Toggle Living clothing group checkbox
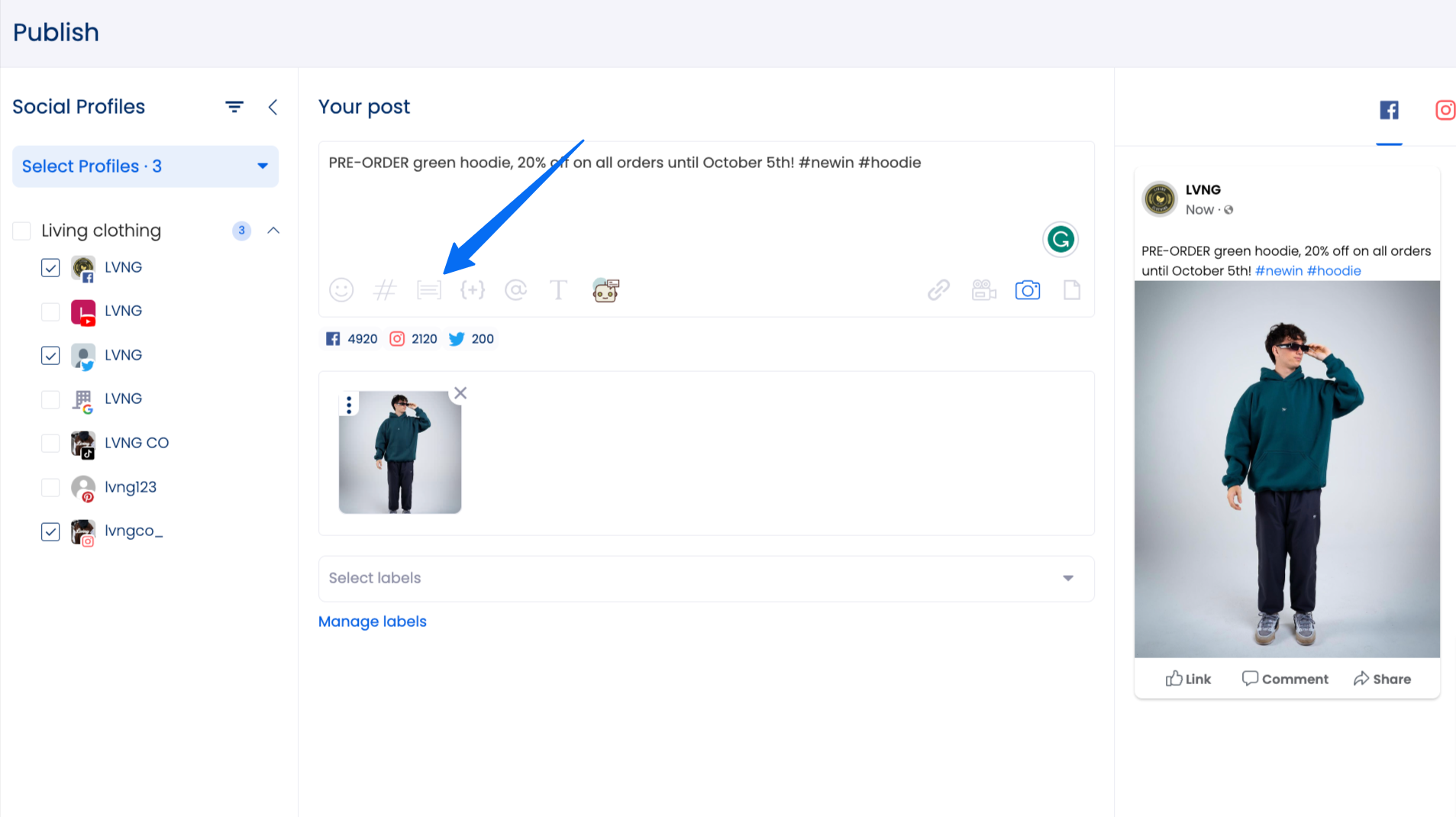Viewport: 1456px width, 817px height. click(x=21, y=231)
